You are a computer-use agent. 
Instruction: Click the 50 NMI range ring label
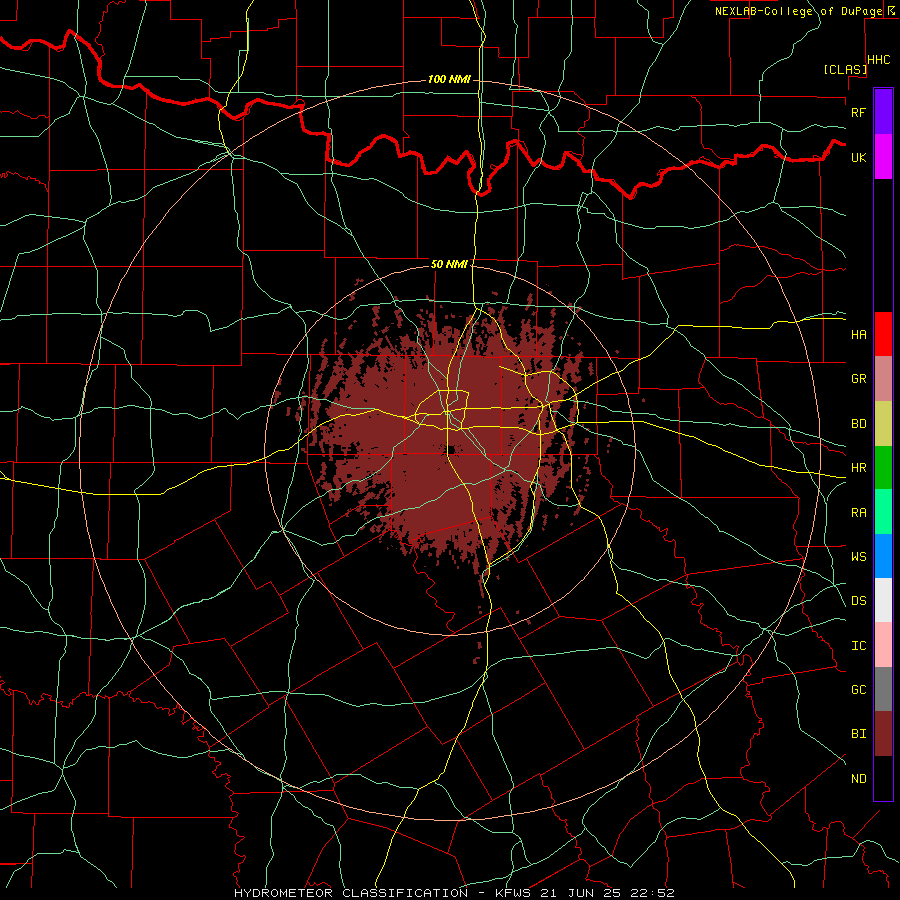(x=449, y=264)
